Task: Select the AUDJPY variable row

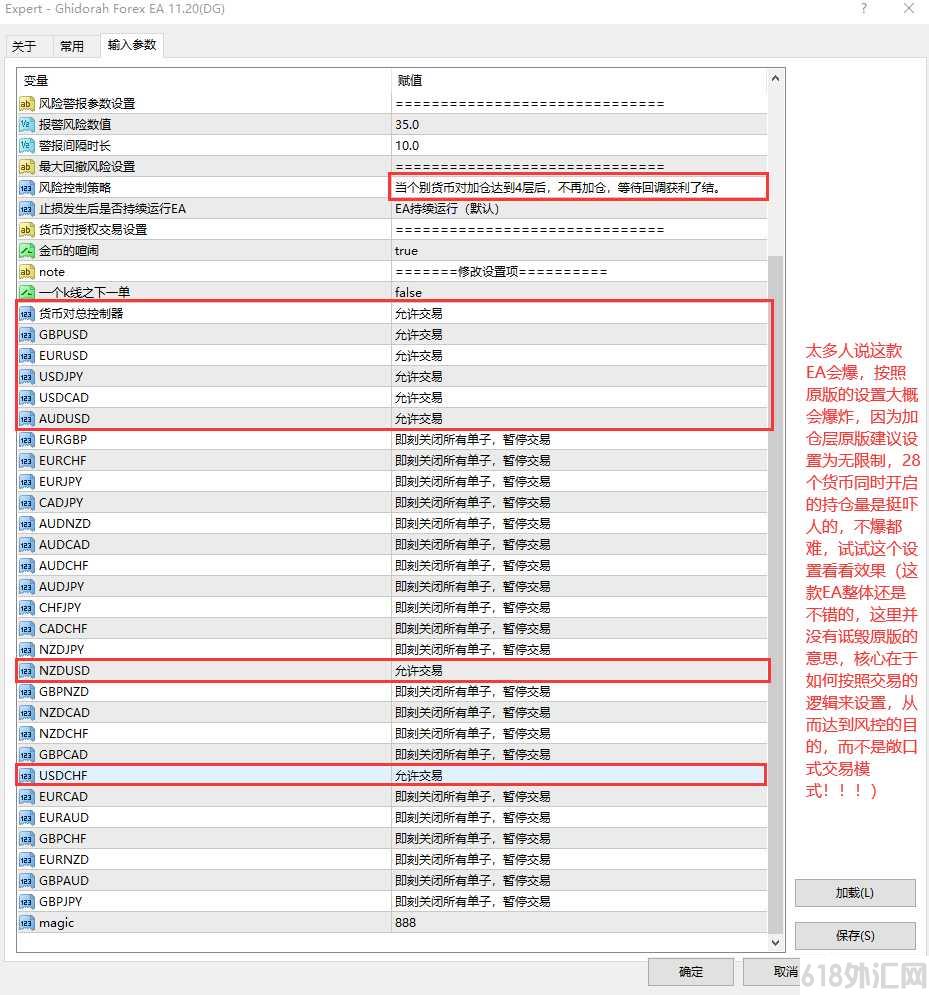Action: pos(392,586)
